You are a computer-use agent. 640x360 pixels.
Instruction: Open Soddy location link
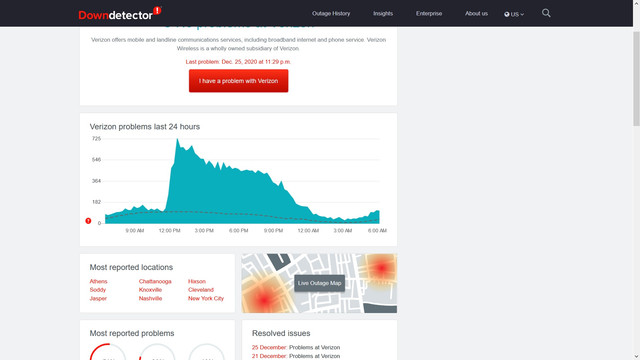[98, 290]
